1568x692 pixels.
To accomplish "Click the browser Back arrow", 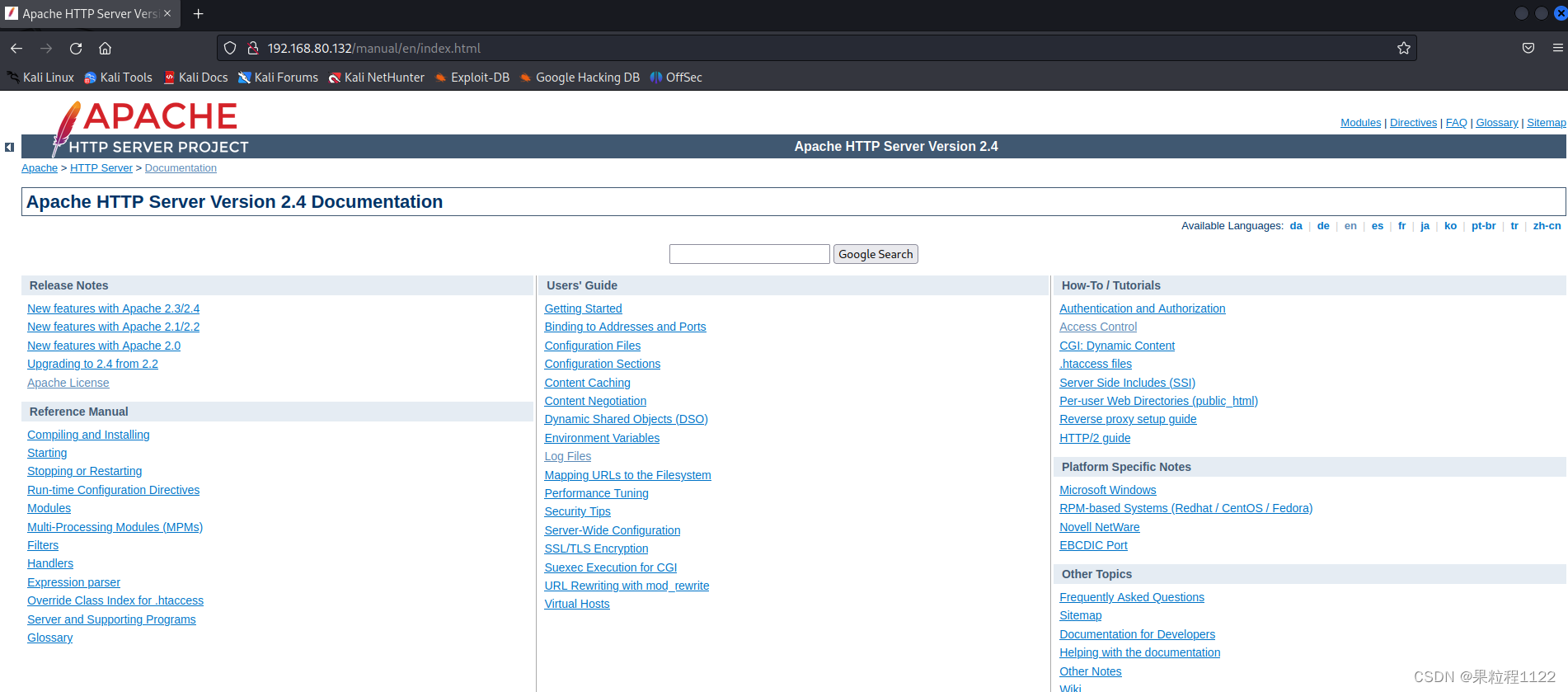I will pyautogui.click(x=16, y=49).
